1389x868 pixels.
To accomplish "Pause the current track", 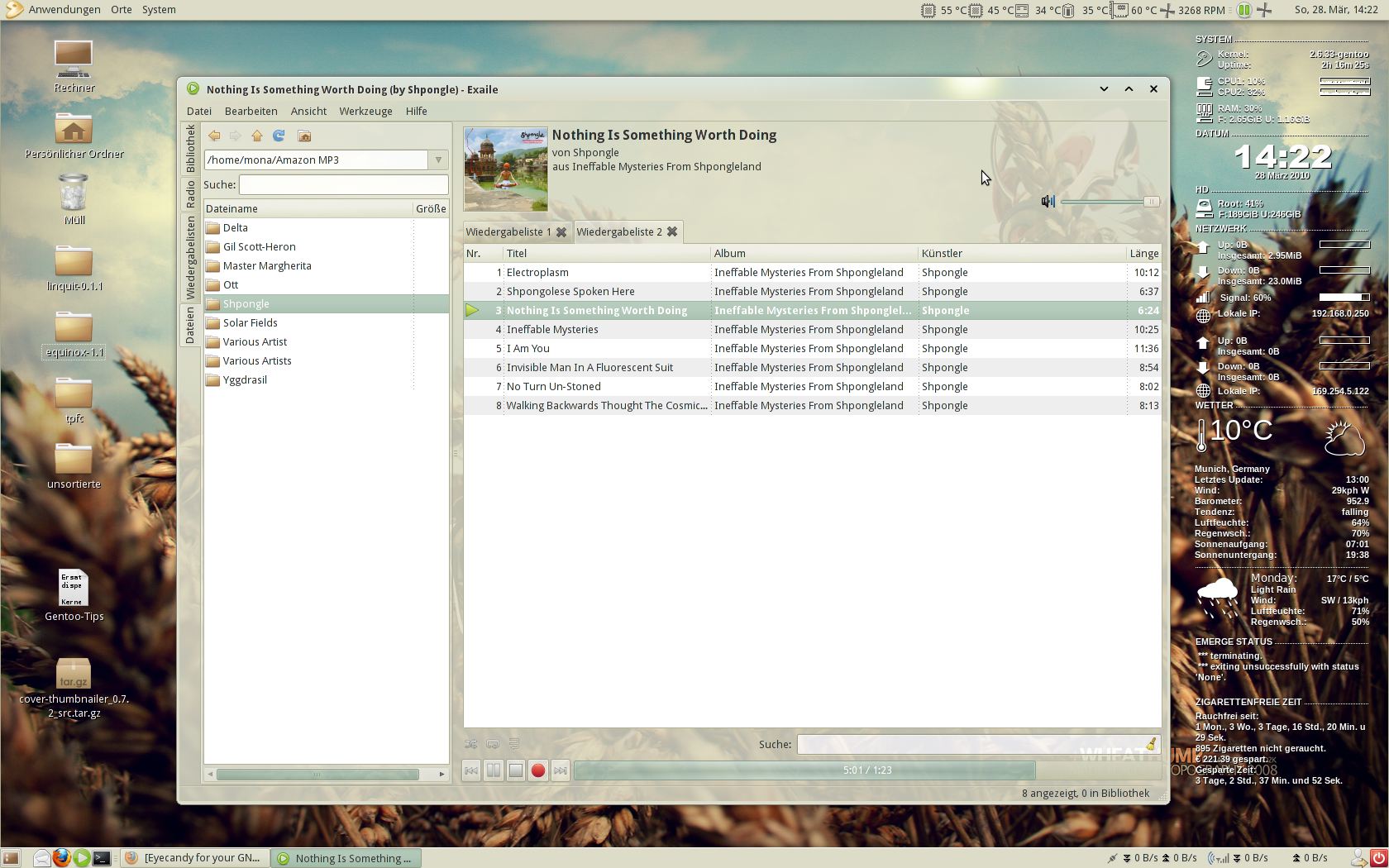I will [x=494, y=770].
